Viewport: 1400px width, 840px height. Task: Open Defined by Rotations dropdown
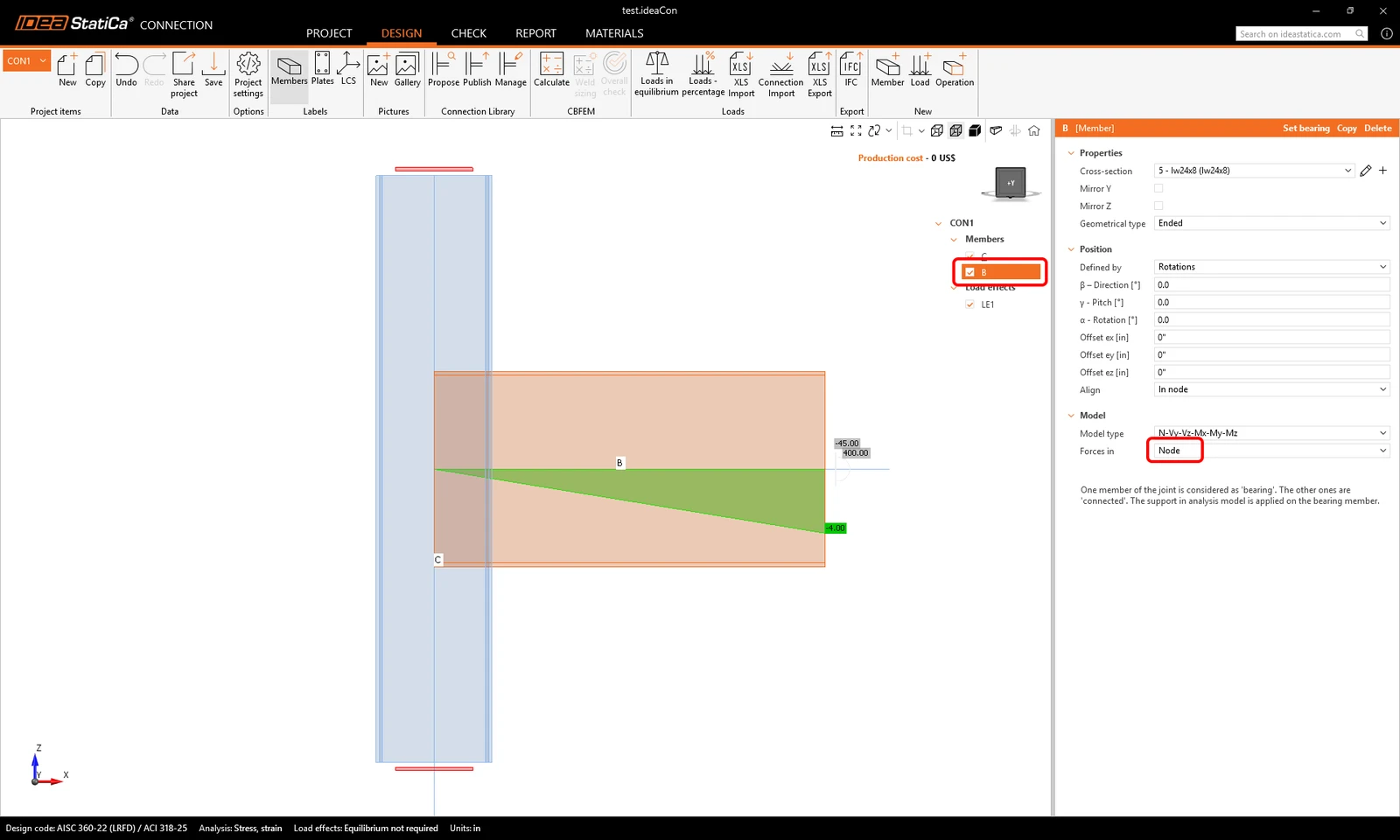pos(1272,267)
